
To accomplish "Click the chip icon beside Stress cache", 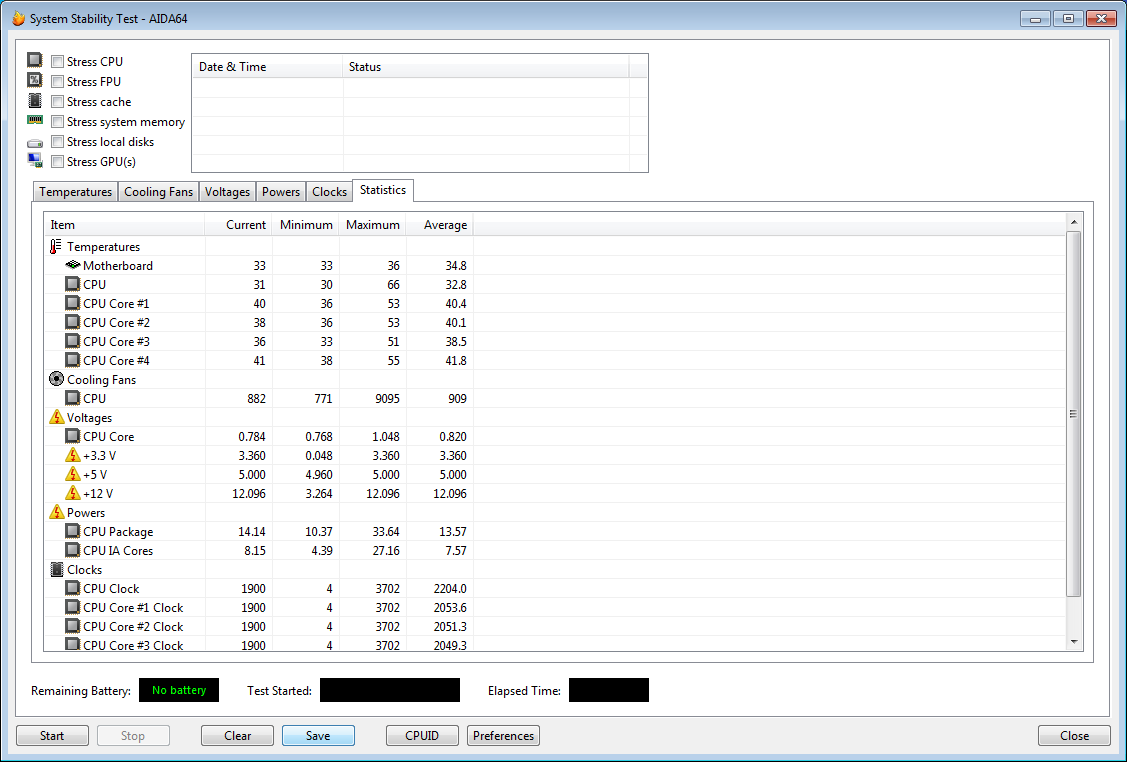I will (34, 100).
